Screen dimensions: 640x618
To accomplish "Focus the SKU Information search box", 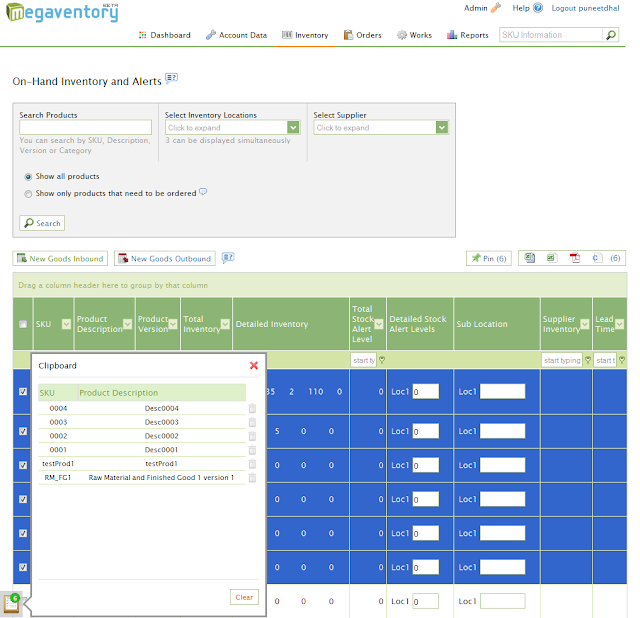I will 551,35.
